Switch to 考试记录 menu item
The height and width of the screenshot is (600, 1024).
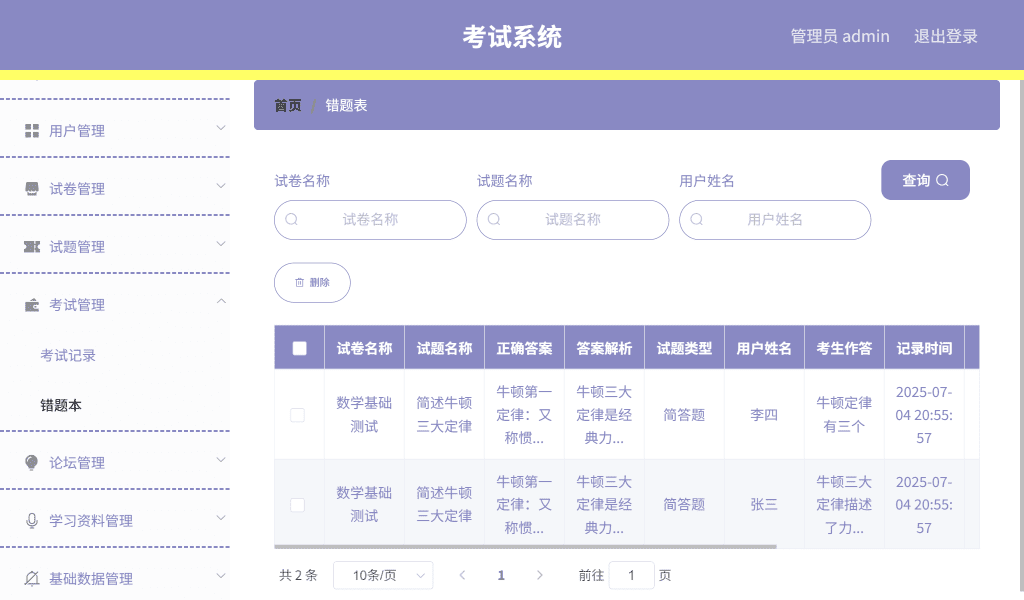tap(68, 354)
